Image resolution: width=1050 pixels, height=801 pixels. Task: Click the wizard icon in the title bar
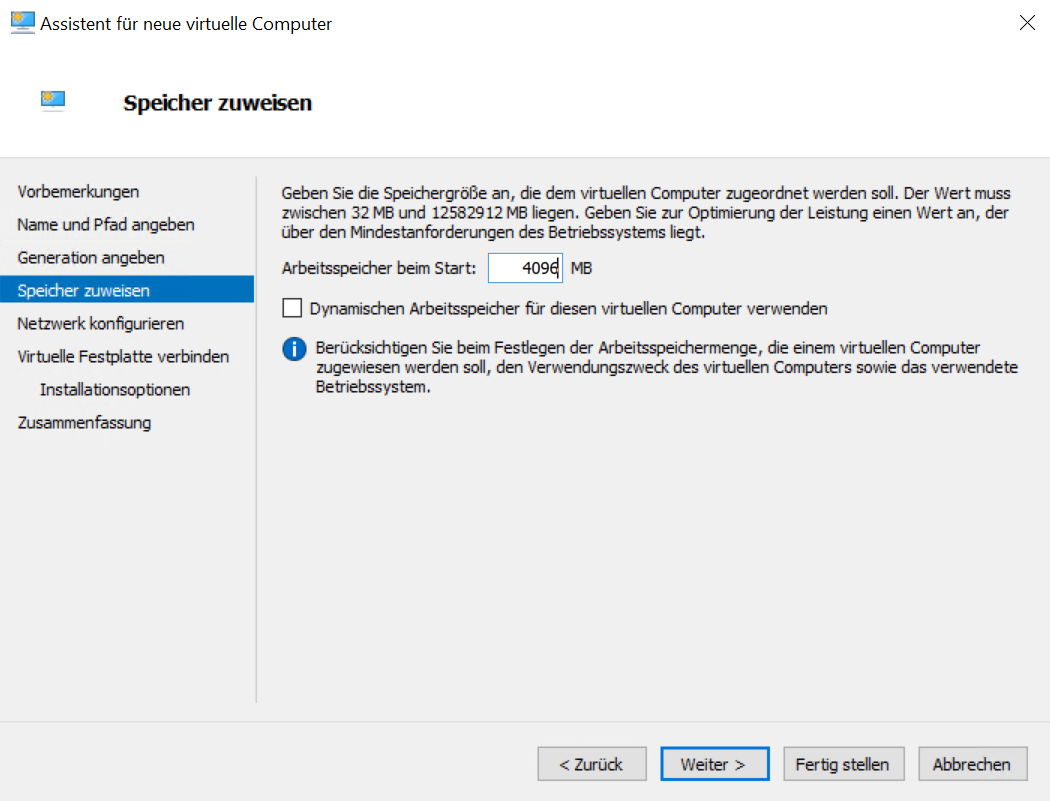(22, 23)
